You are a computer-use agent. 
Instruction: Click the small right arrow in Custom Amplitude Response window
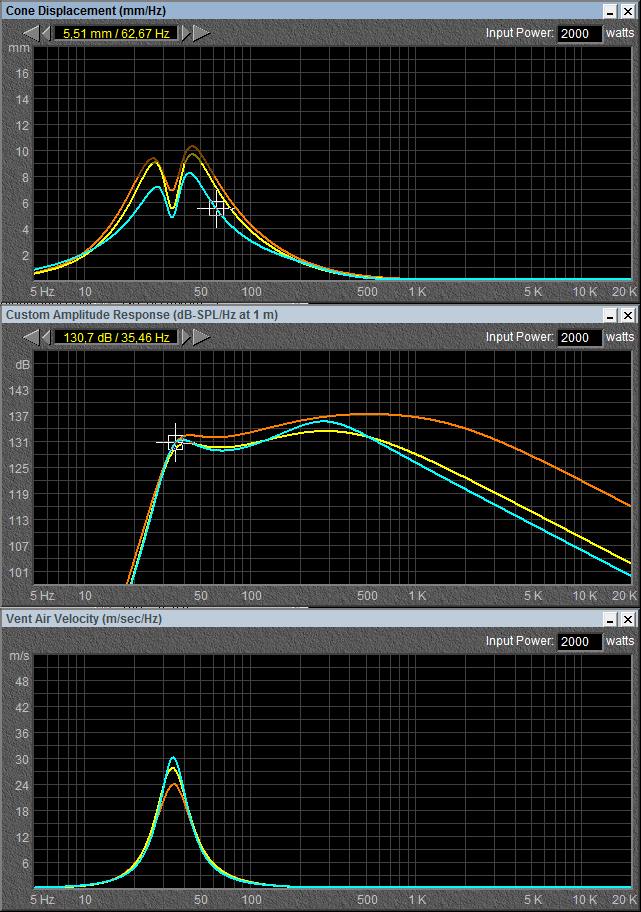(186, 337)
